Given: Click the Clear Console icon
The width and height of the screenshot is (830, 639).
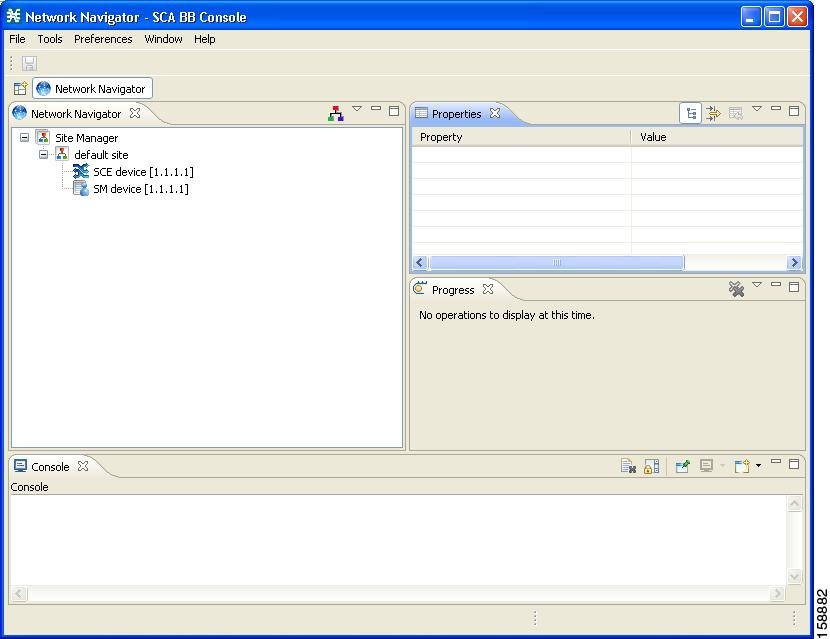Looking at the screenshot, I should (629, 465).
